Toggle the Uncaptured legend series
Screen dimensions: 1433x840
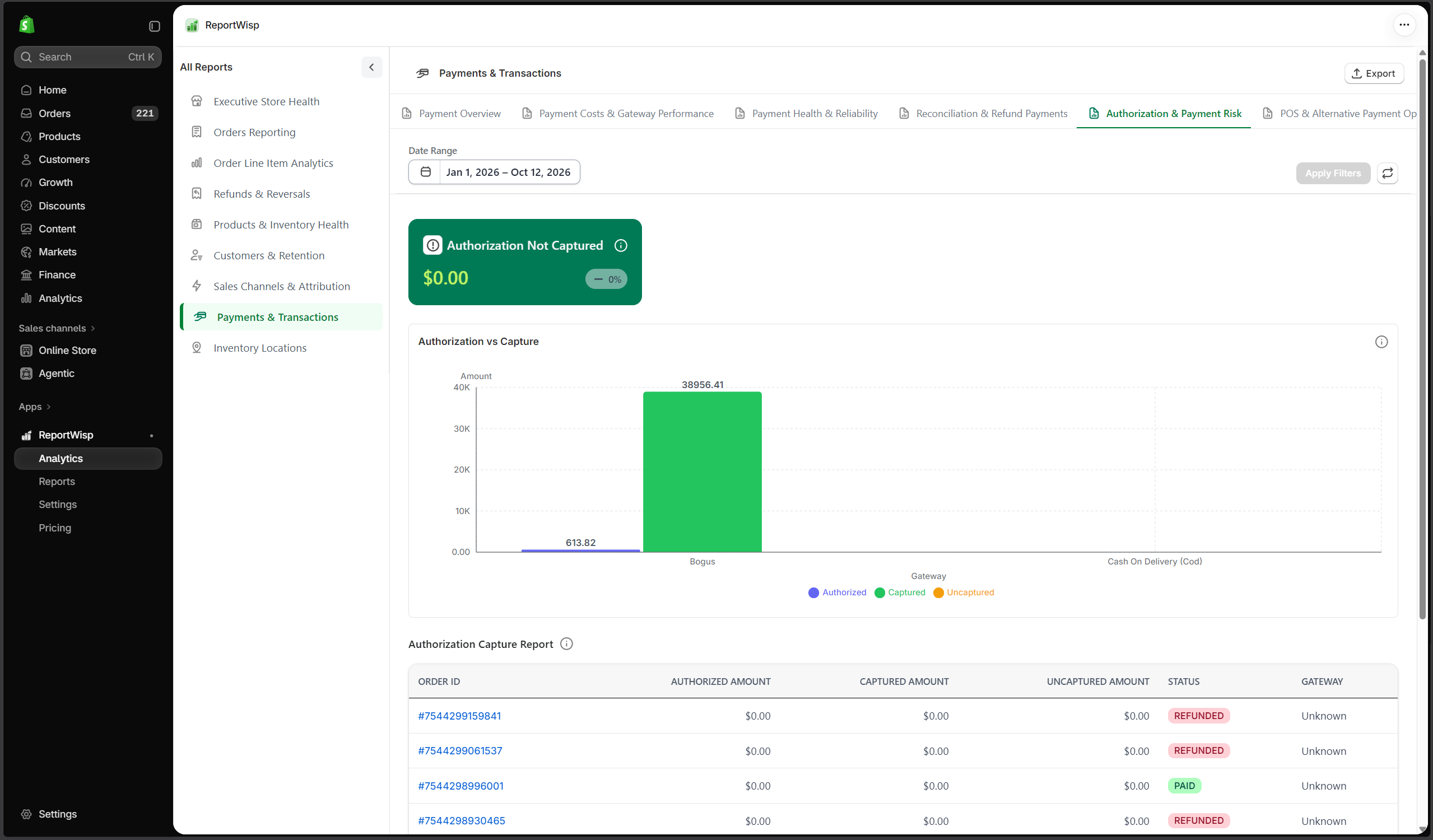tap(964, 592)
